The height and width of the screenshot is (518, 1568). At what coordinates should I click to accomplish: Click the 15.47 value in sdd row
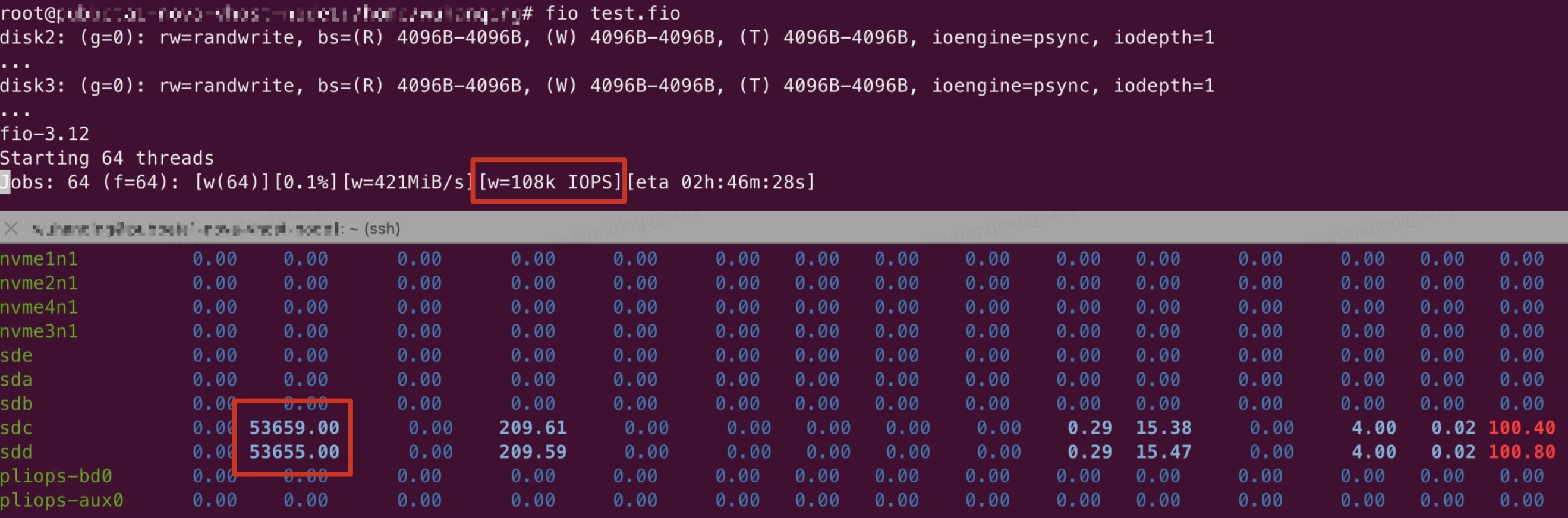1163,452
